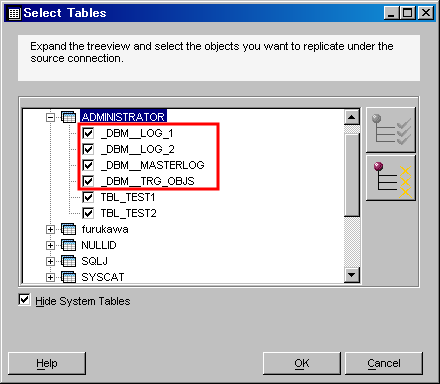The width and height of the screenshot is (440, 384).
Task: Confirm selection with OK button
Action: click(x=302, y=363)
